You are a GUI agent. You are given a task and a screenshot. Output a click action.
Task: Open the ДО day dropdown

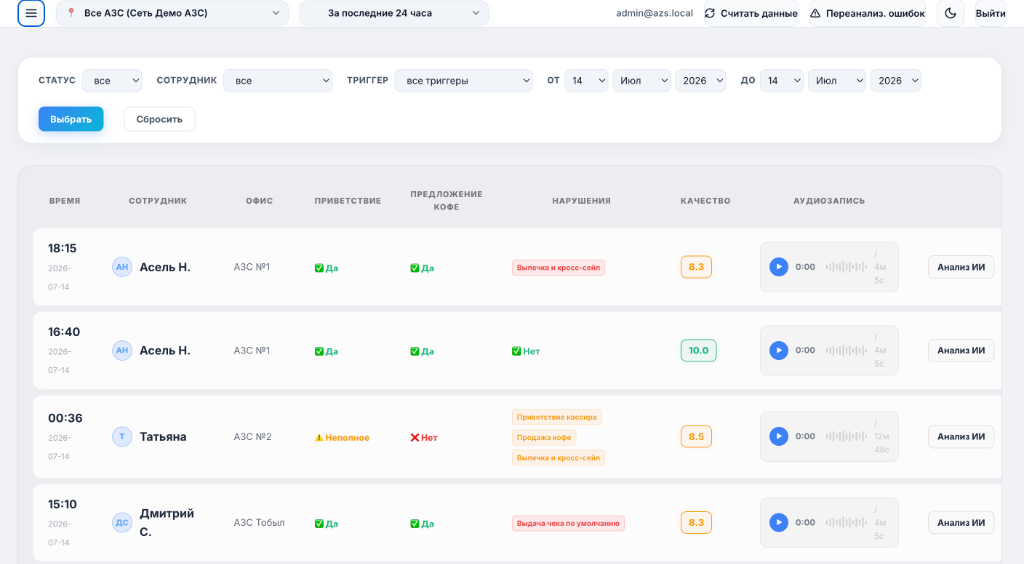(782, 80)
